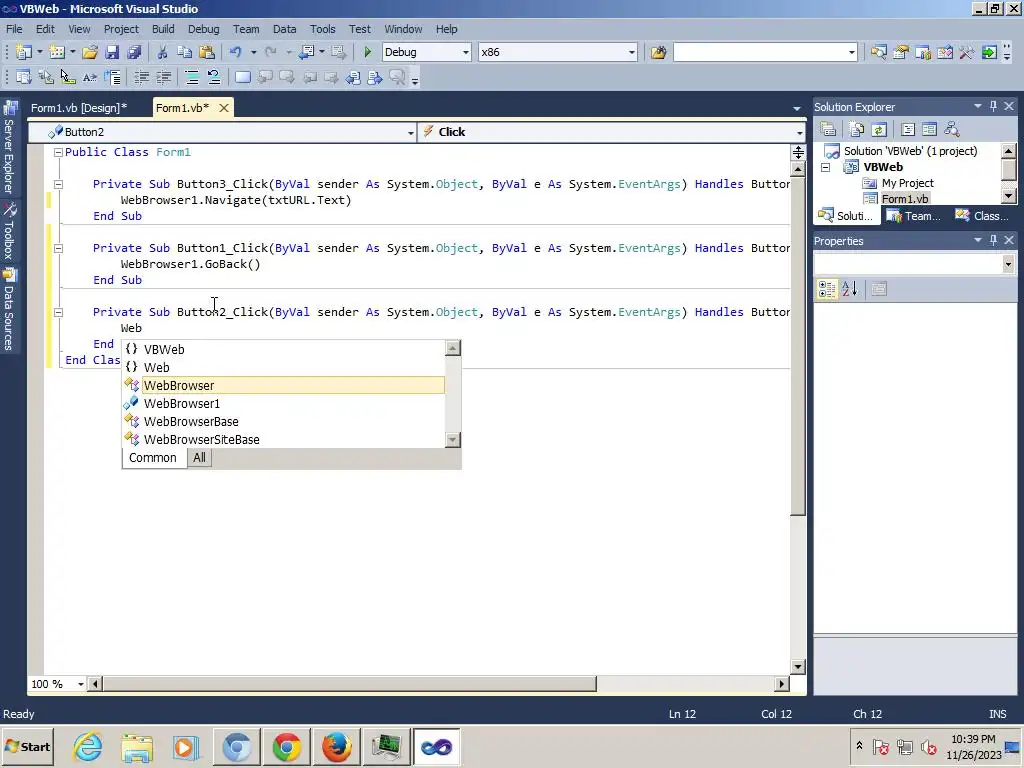Open the Server Explorer side tab
The width and height of the screenshot is (1024, 768).
click(9, 149)
